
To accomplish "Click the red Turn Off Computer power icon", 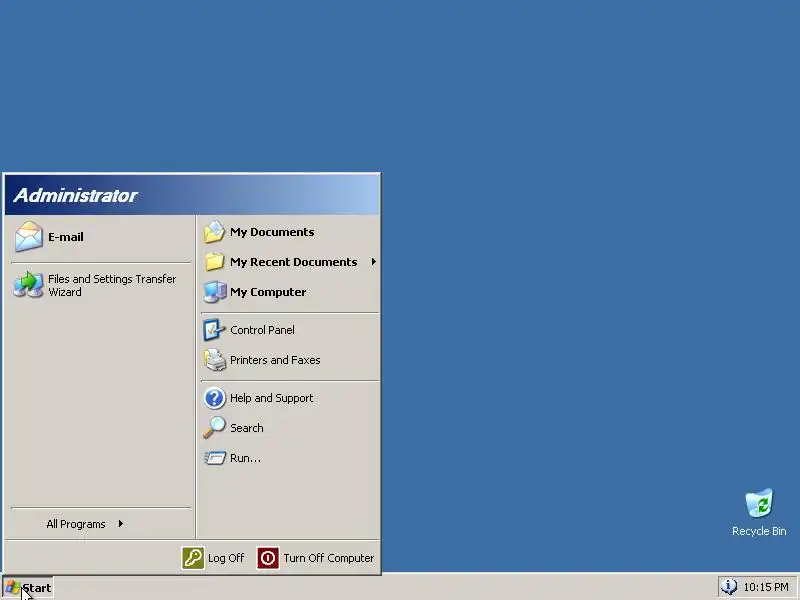I will coord(268,558).
